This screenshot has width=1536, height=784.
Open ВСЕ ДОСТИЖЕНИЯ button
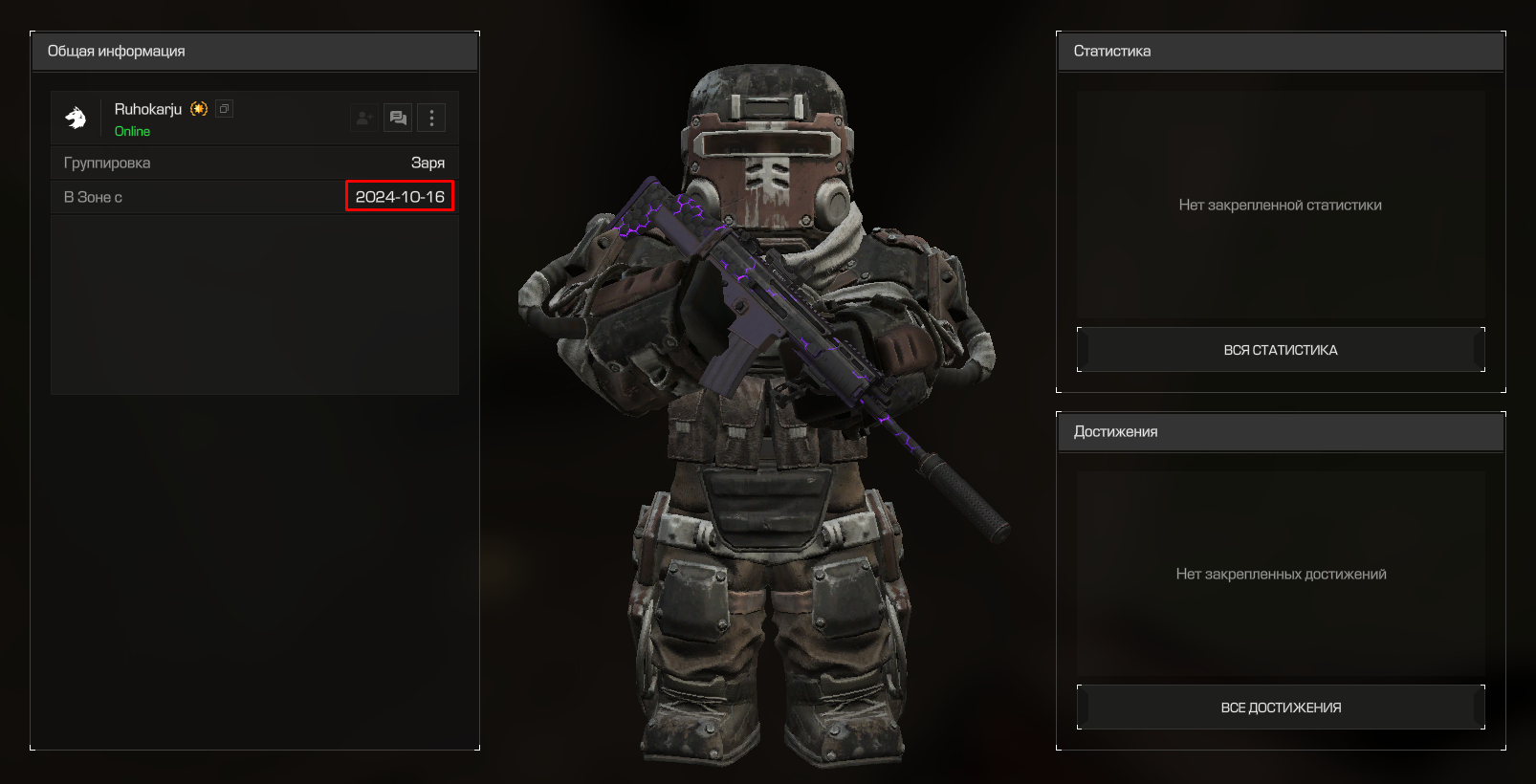pyautogui.click(x=1281, y=708)
